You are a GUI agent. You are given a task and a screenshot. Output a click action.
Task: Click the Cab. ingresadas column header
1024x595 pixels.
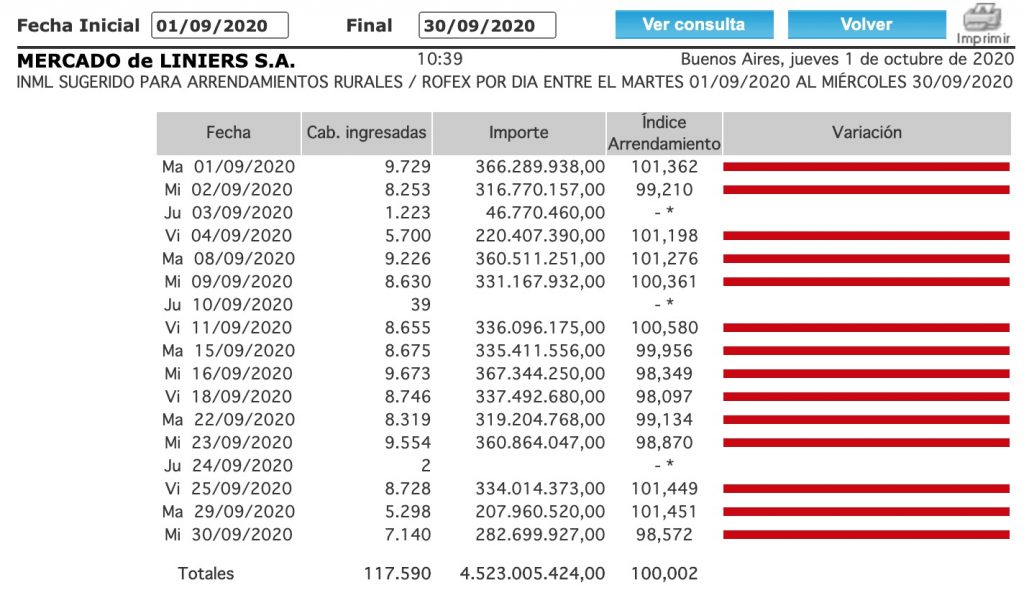point(366,132)
